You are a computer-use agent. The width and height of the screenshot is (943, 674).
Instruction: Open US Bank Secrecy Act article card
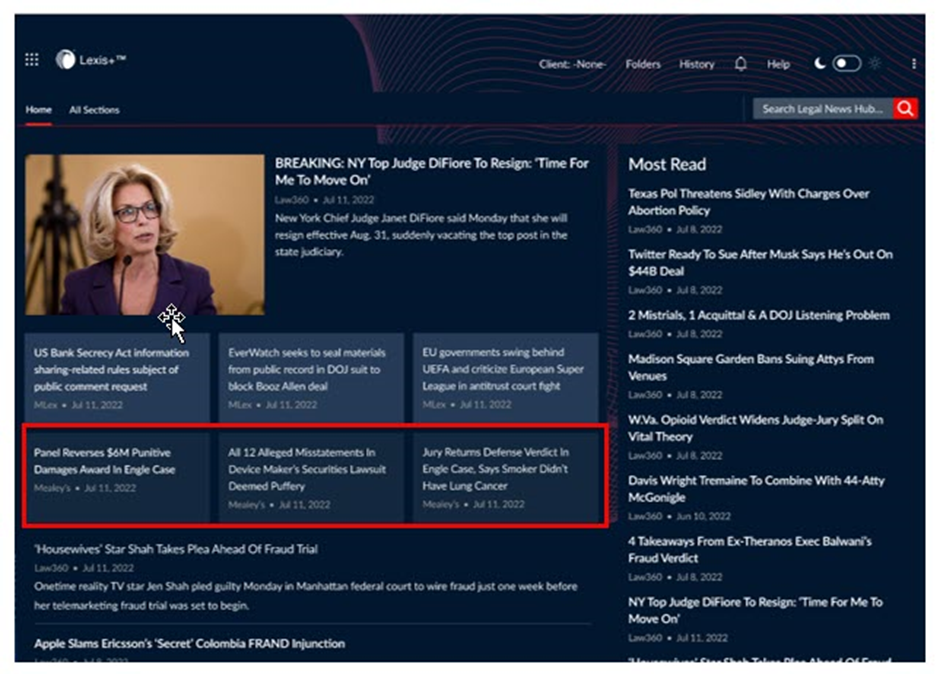click(x=117, y=378)
